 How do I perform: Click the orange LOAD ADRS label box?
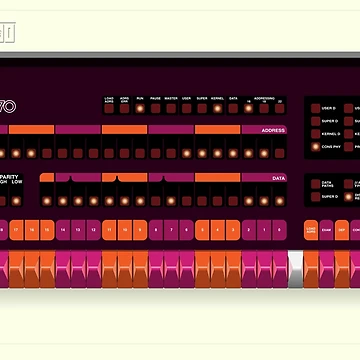pyautogui.click(x=311, y=230)
